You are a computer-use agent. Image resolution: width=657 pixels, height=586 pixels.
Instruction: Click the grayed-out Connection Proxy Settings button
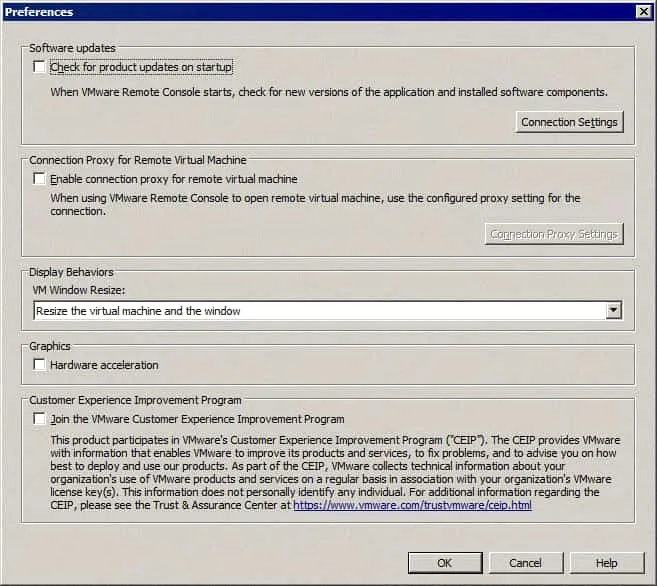point(554,234)
